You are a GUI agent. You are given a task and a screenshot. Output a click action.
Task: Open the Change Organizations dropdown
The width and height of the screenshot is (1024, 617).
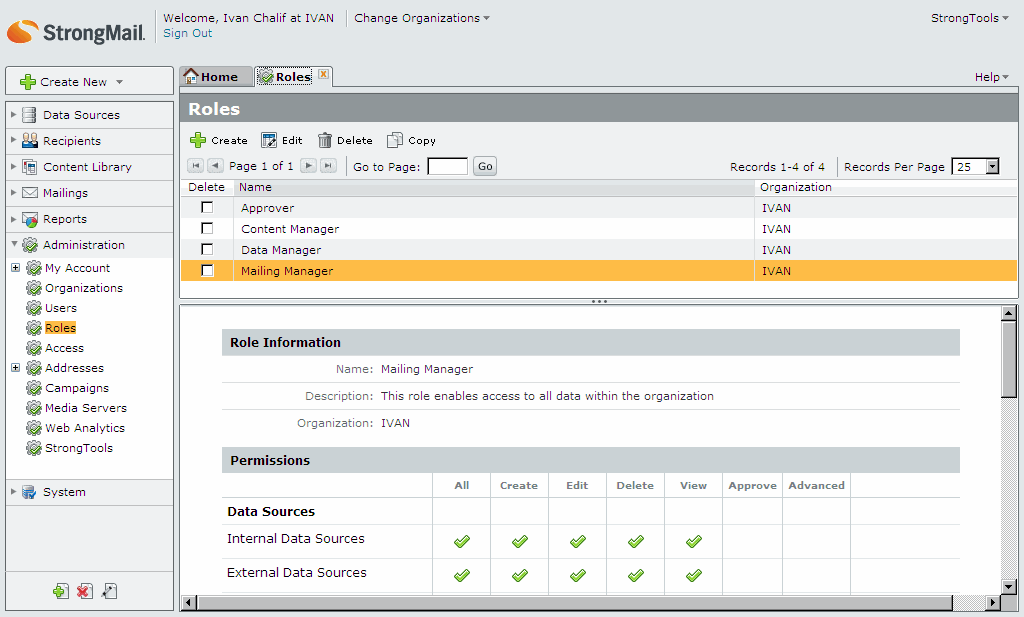(x=422, y=18)
